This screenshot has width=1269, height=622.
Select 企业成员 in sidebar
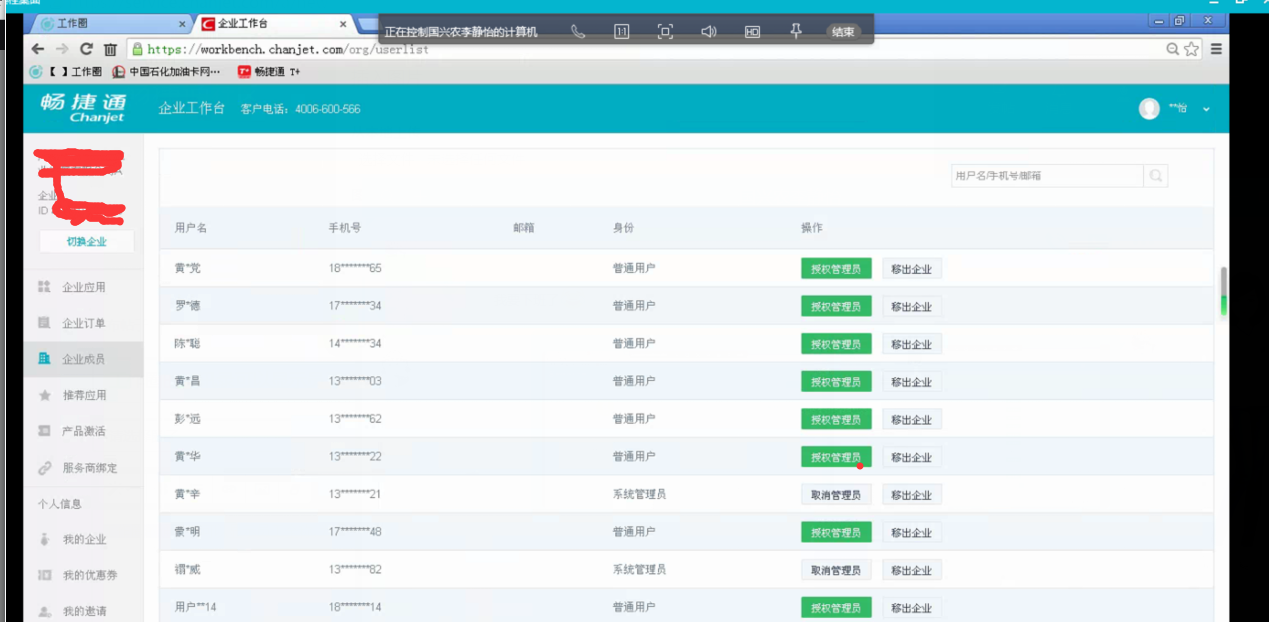coord(83,359)
